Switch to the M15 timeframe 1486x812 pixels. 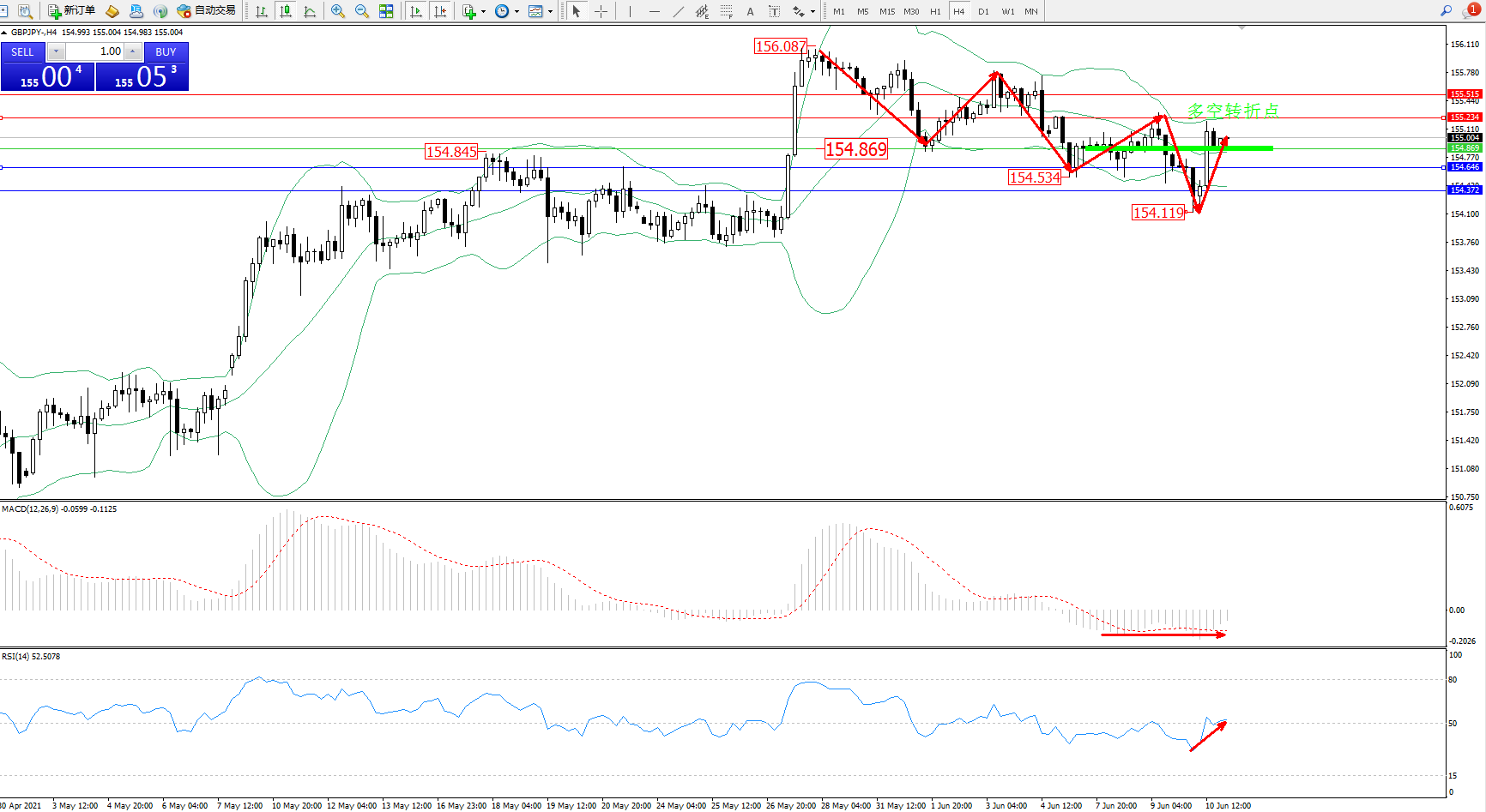(887, 11)
